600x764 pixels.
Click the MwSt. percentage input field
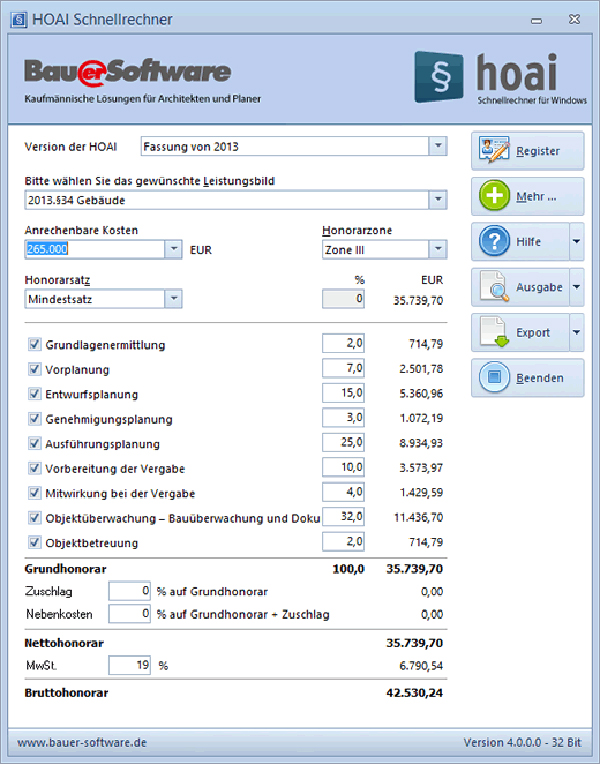click(x=130, y=663)
